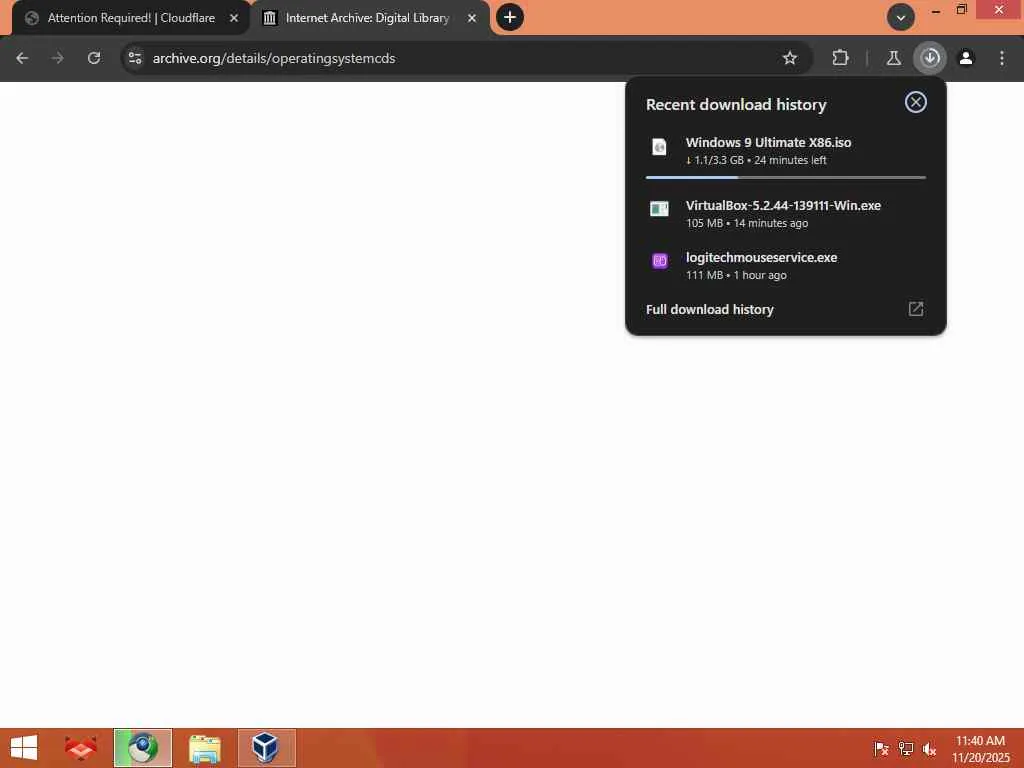Close the Cloudflare tab

[x=234, y=18]
